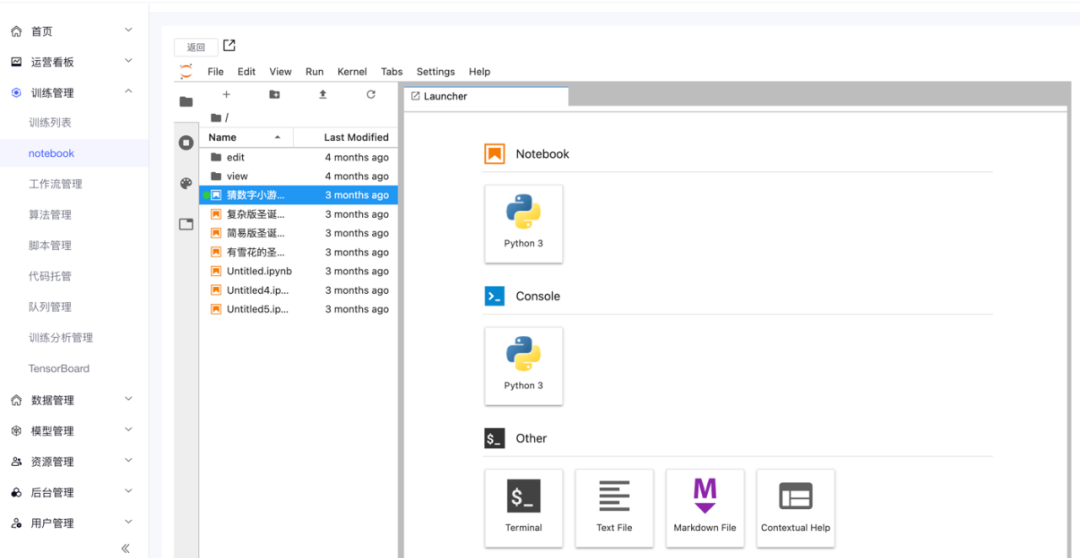
Task: Expand the 模型管理 menu chevron
Action: coord(128,429)
